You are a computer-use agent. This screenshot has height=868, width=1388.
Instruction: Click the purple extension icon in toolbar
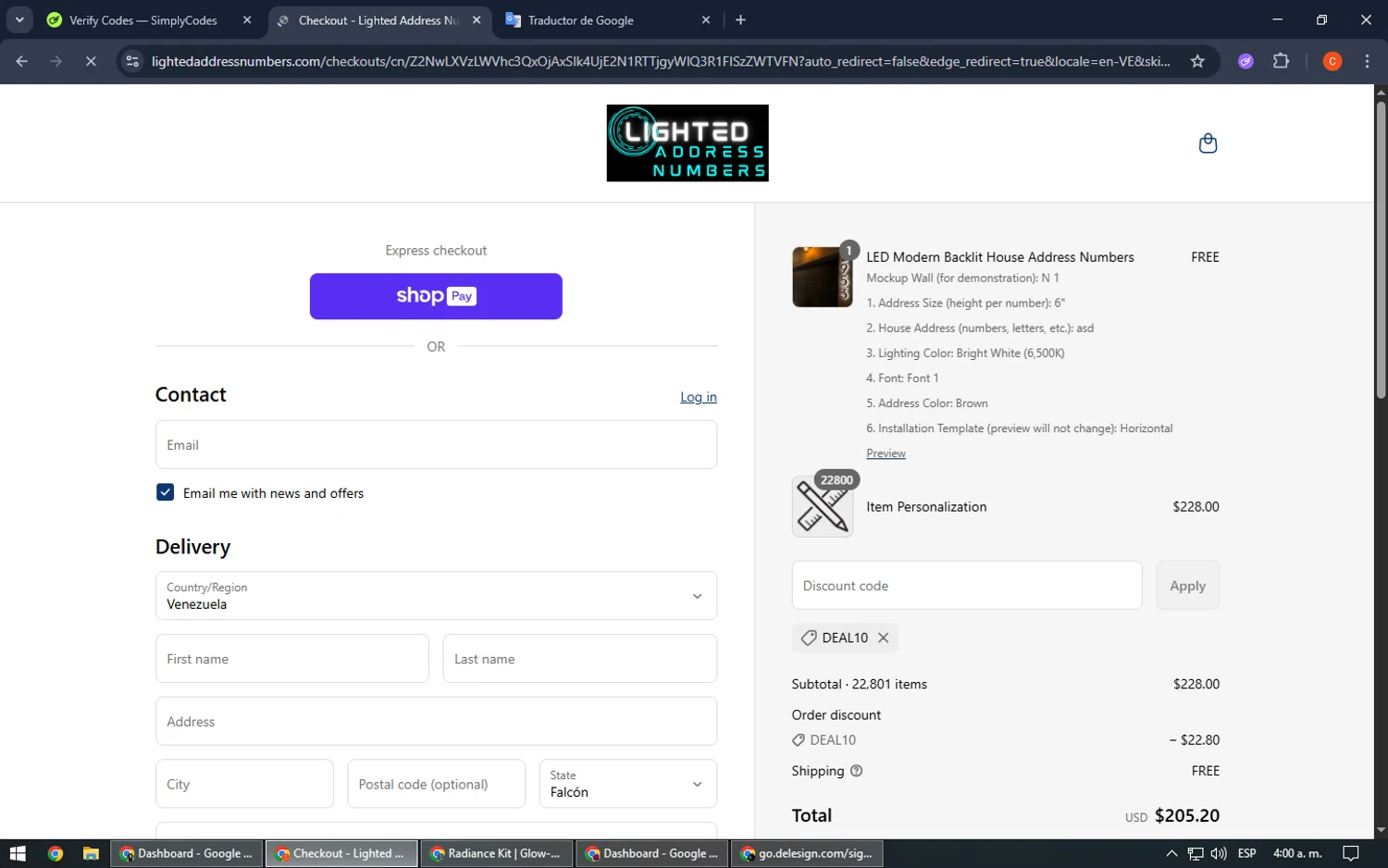coord(1245,61)
